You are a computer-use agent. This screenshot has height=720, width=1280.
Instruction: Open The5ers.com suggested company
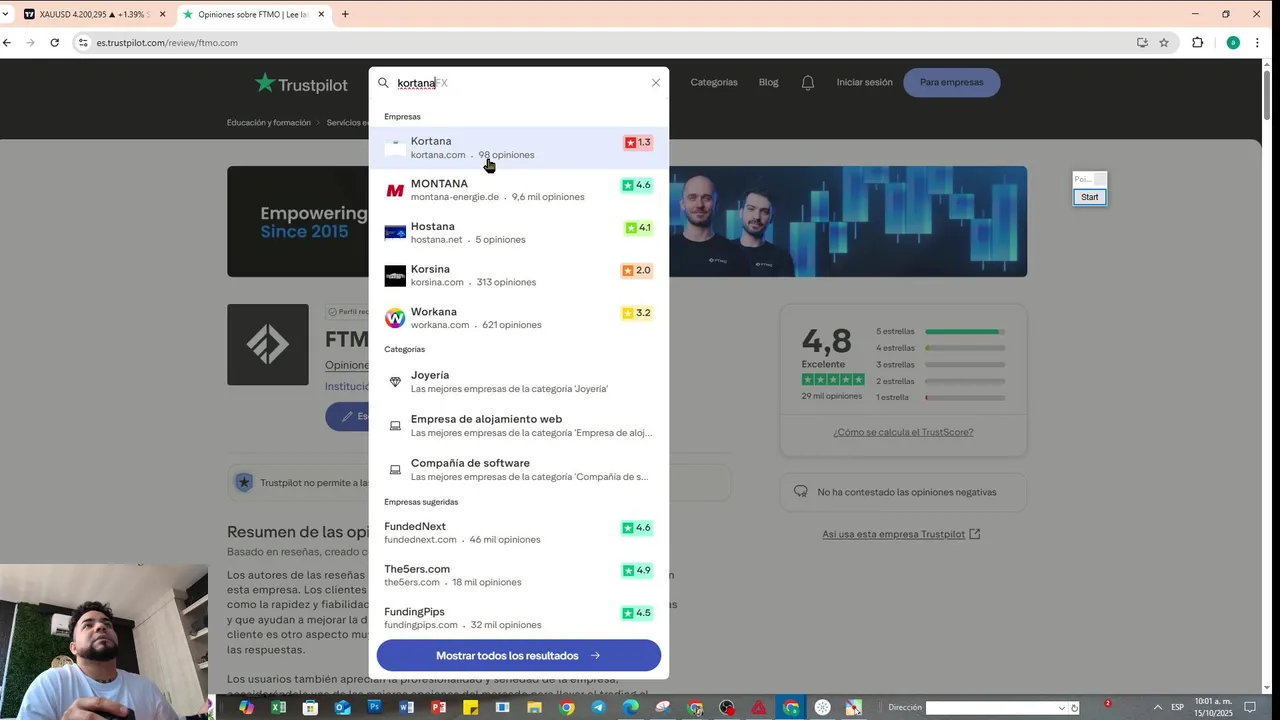tap(519, 575)
